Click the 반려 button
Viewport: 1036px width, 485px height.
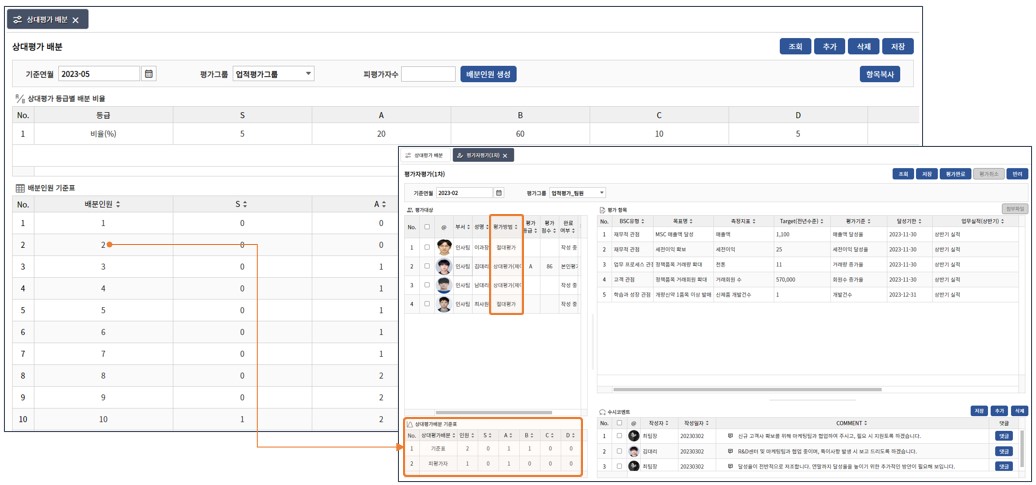pos(1018,174)
